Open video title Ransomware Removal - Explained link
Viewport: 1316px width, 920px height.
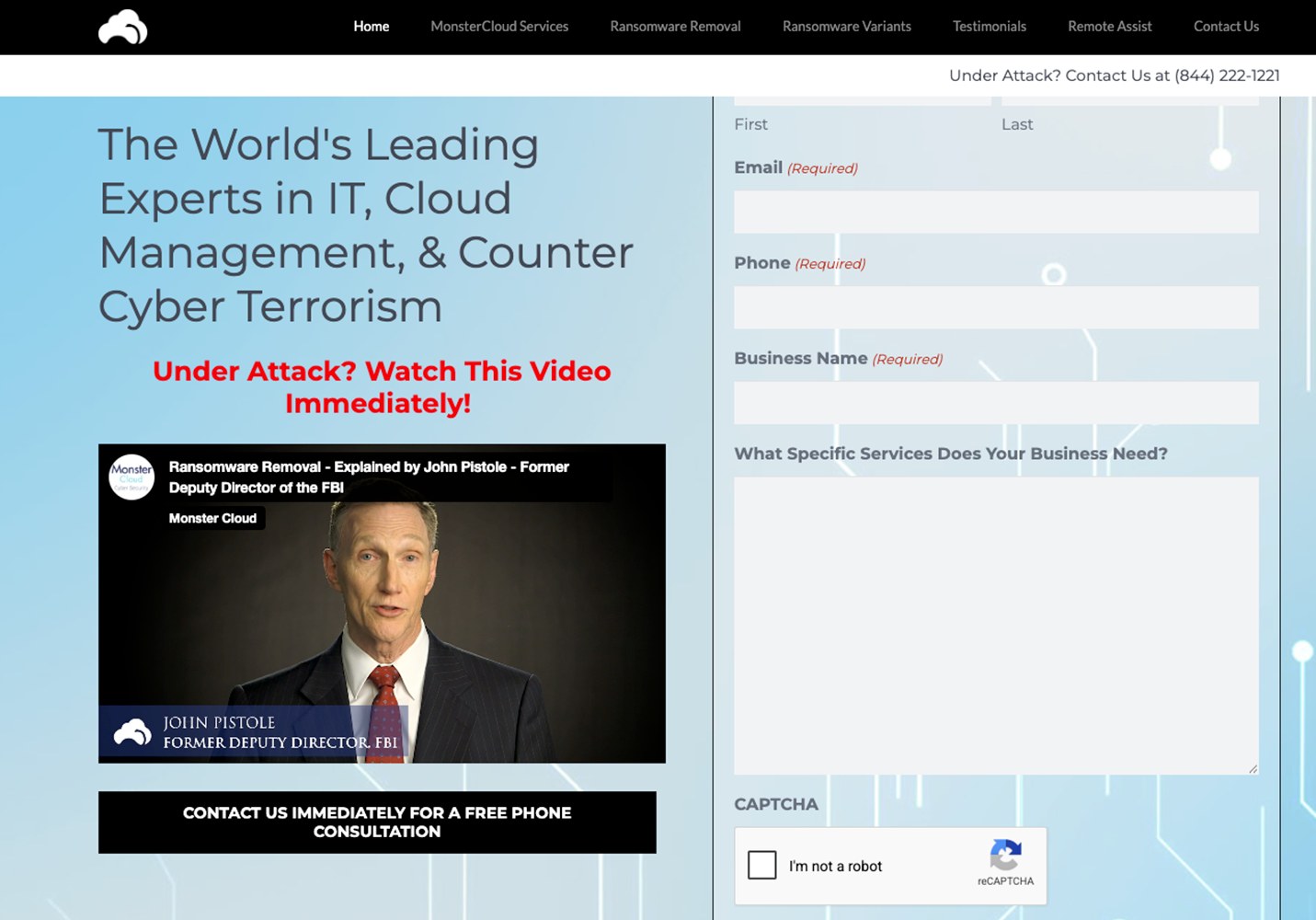[369, 477]
